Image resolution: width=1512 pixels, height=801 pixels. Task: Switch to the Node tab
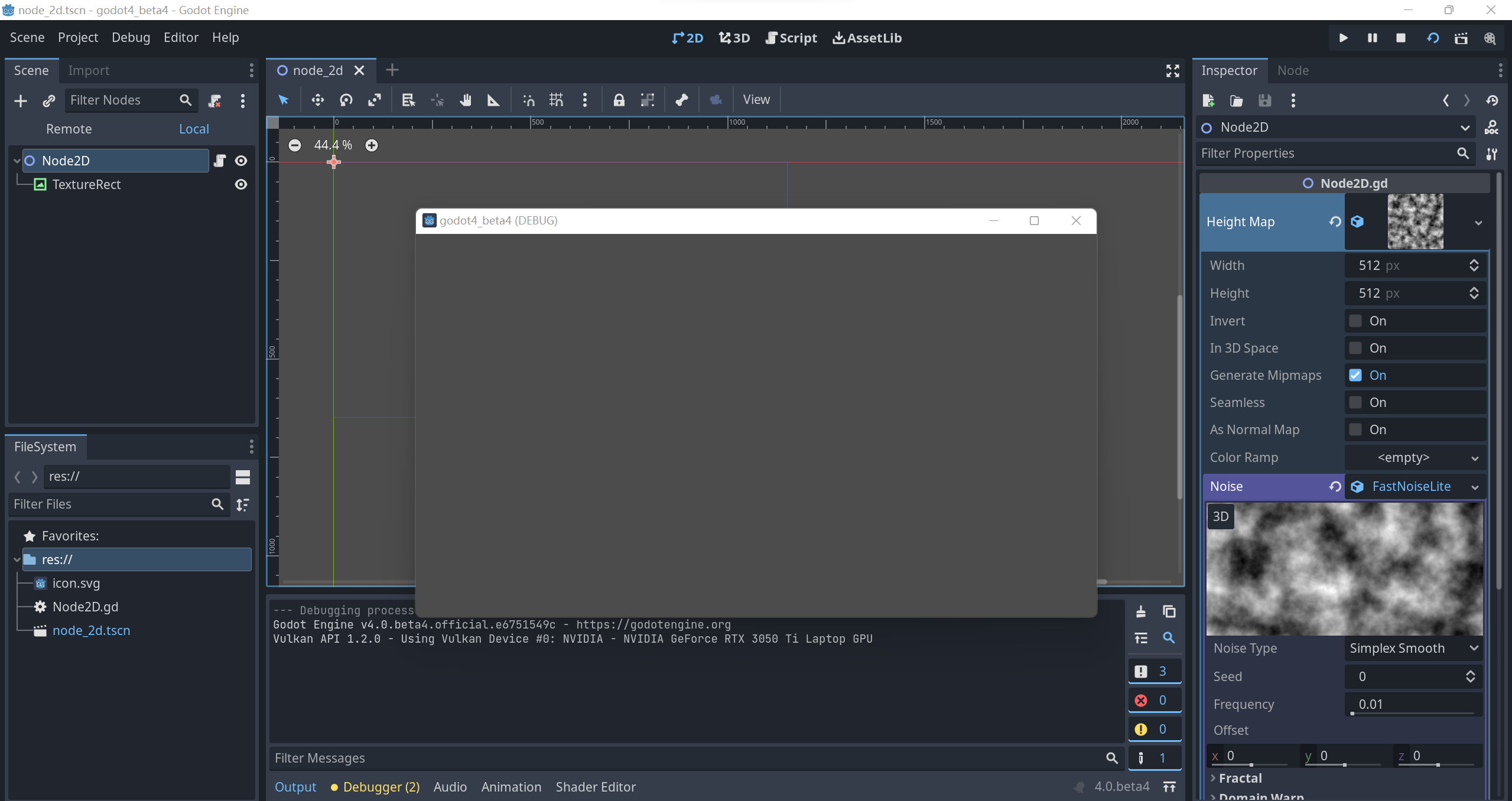pyautogui.click(x=1293, y=71)
